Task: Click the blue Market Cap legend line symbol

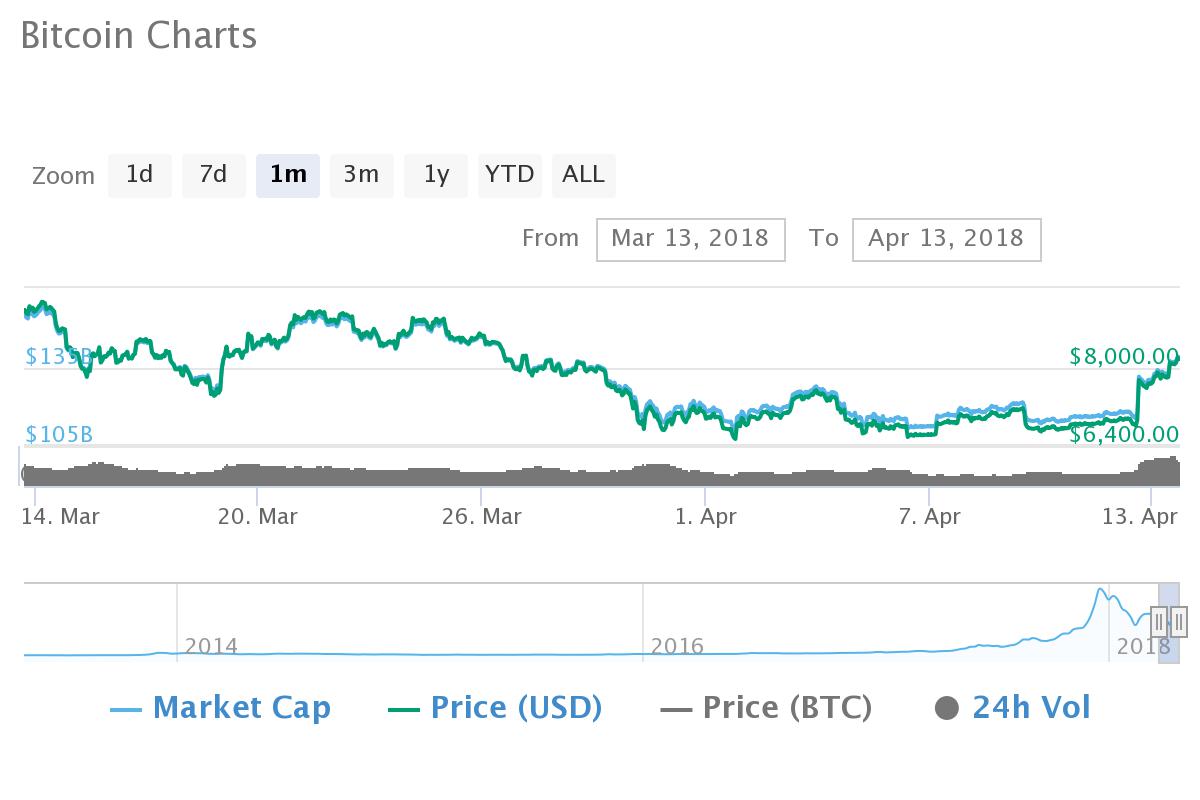Action: (125, 709)
